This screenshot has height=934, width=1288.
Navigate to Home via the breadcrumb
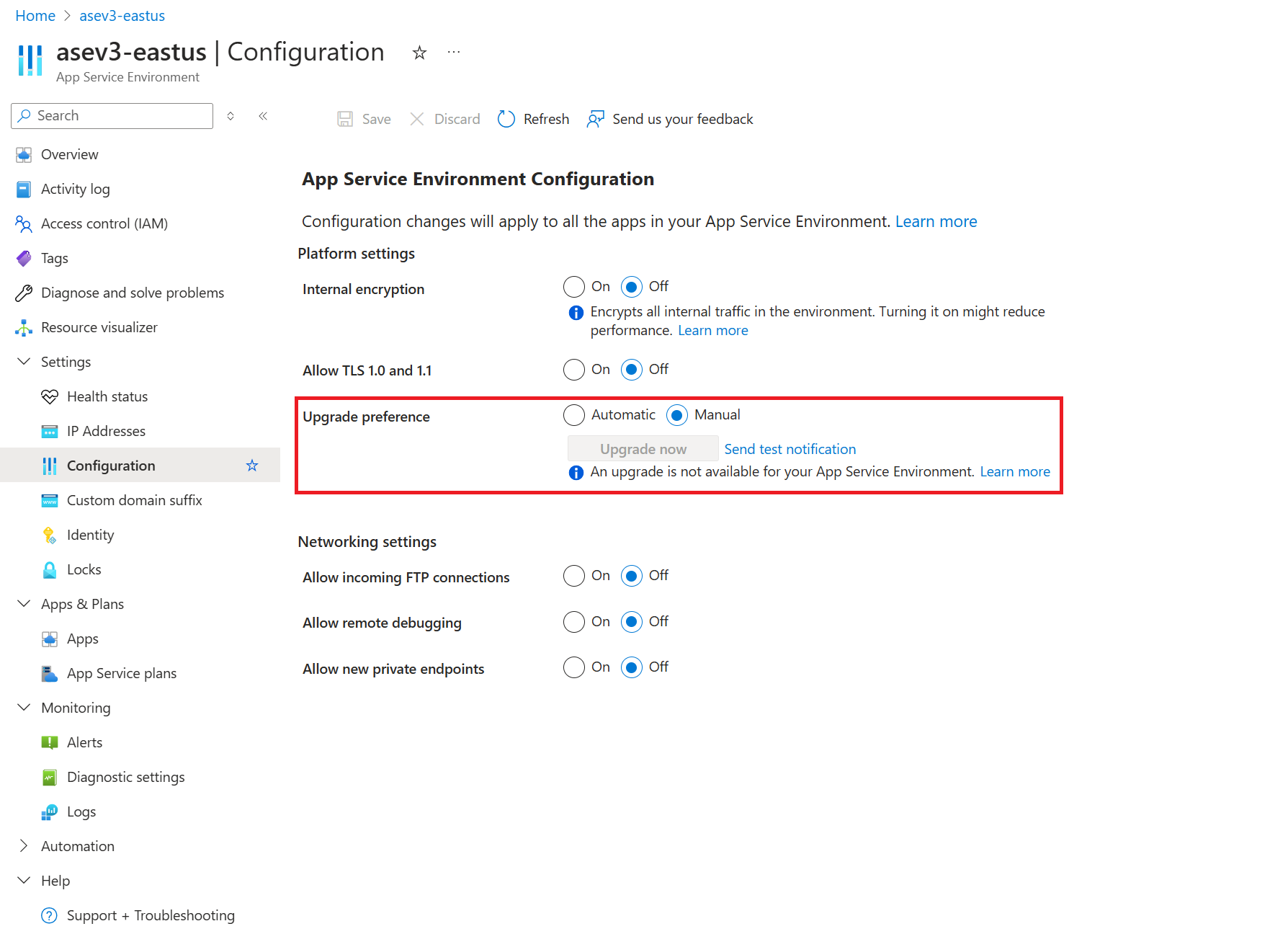(35, 15)
